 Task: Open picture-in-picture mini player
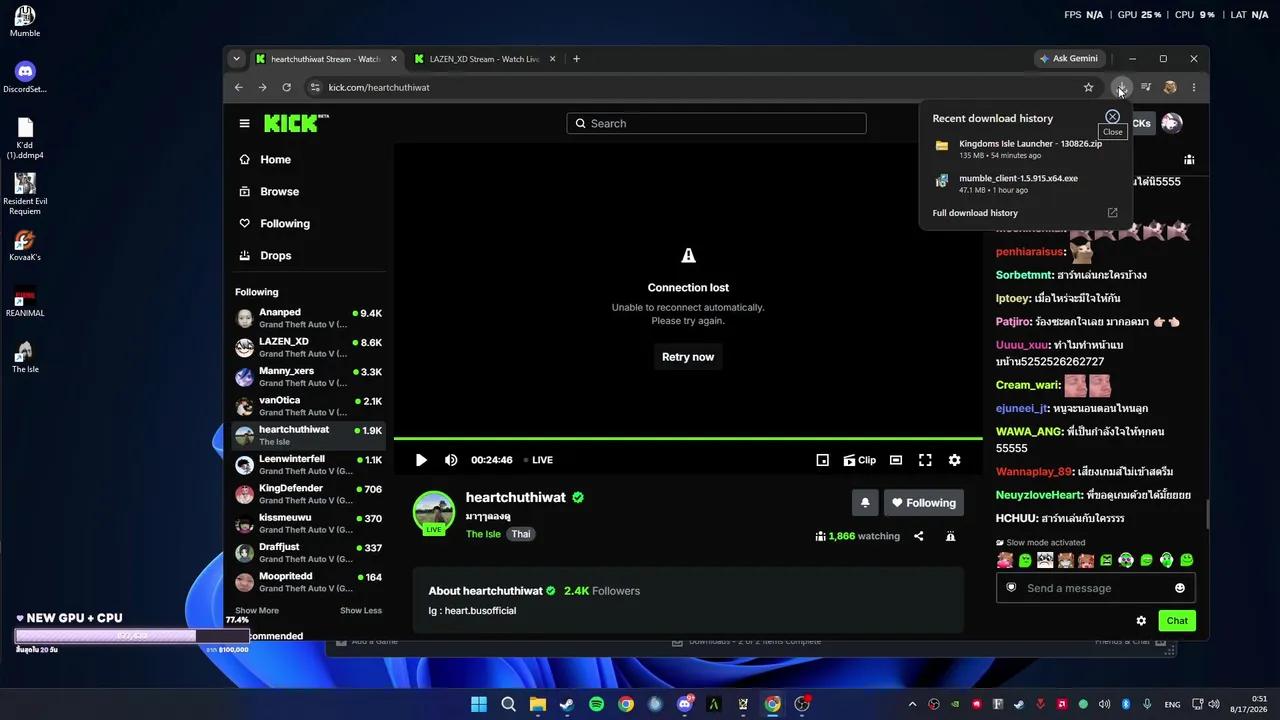coord(822,460)
